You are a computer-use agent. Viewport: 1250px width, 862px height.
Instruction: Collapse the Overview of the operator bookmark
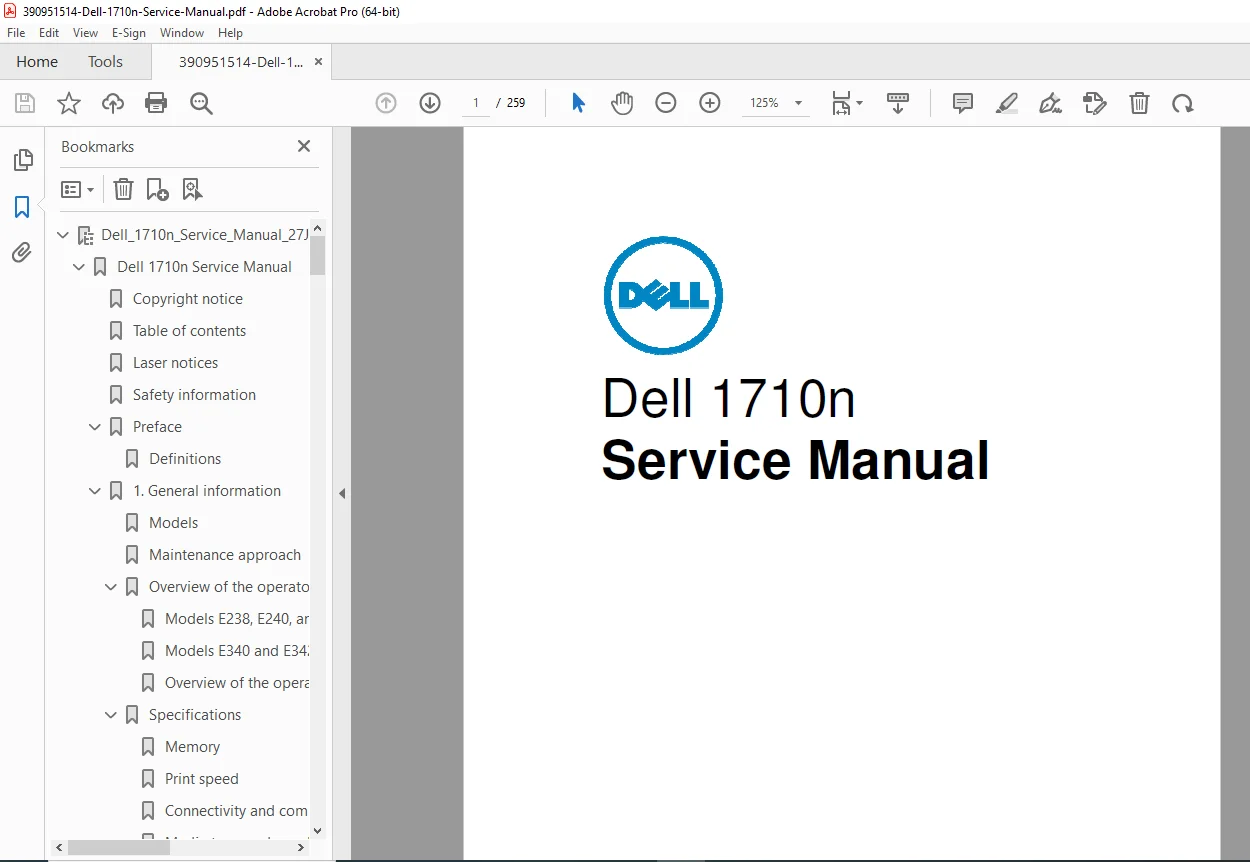click(x=112, y=587)
